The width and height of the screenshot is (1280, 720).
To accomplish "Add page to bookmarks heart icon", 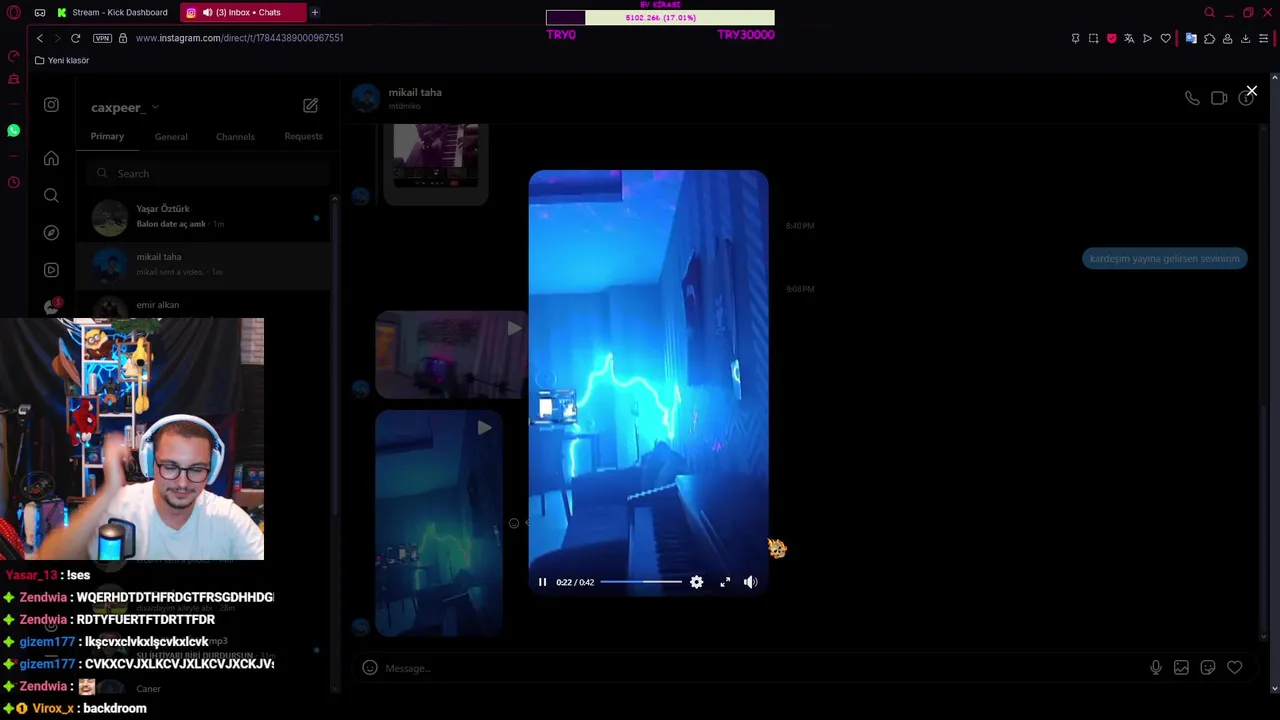I will (1165, 38).
